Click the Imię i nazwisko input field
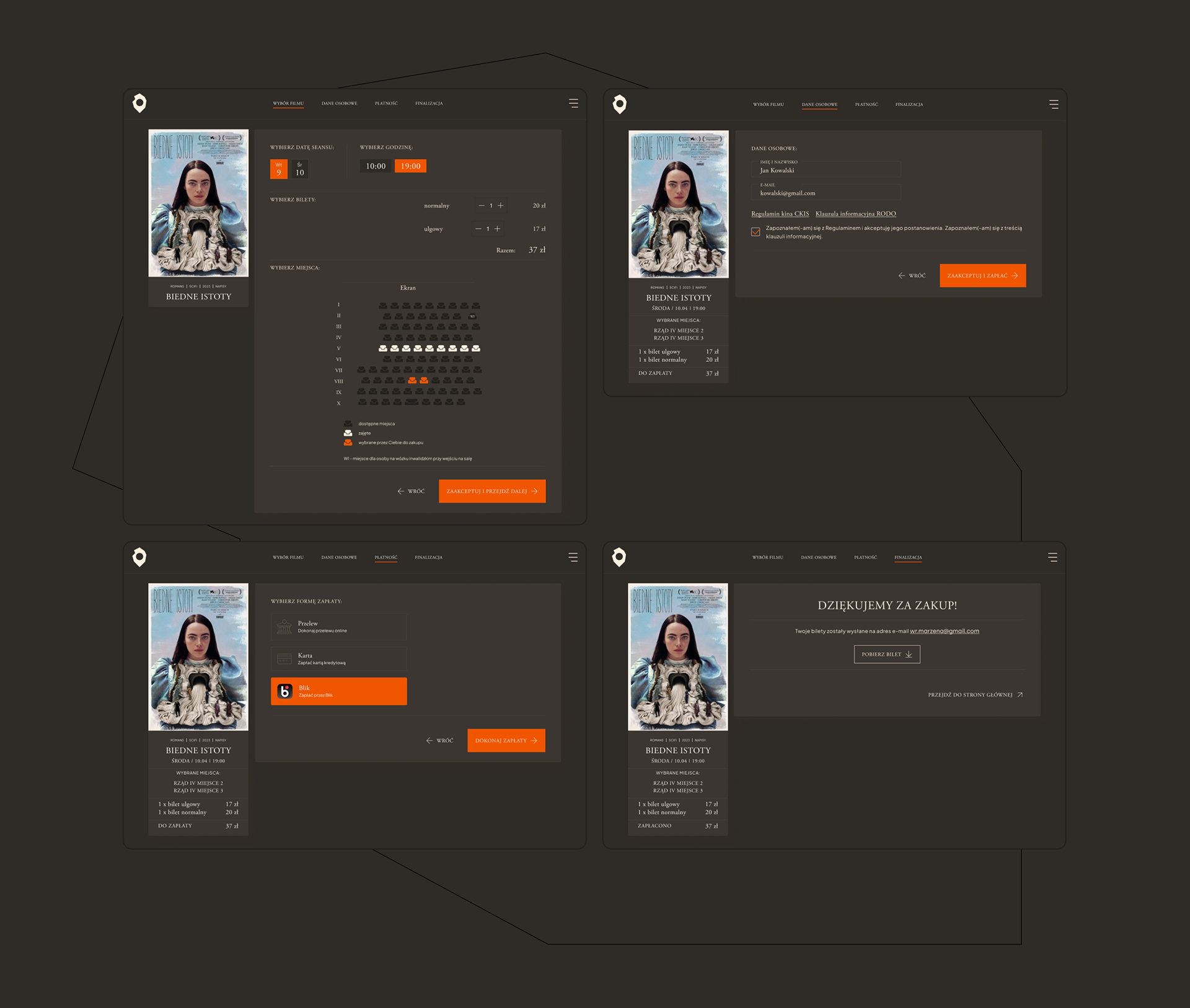The width and height of the screenshot is (1190, 1008). (x=826, y=170)
